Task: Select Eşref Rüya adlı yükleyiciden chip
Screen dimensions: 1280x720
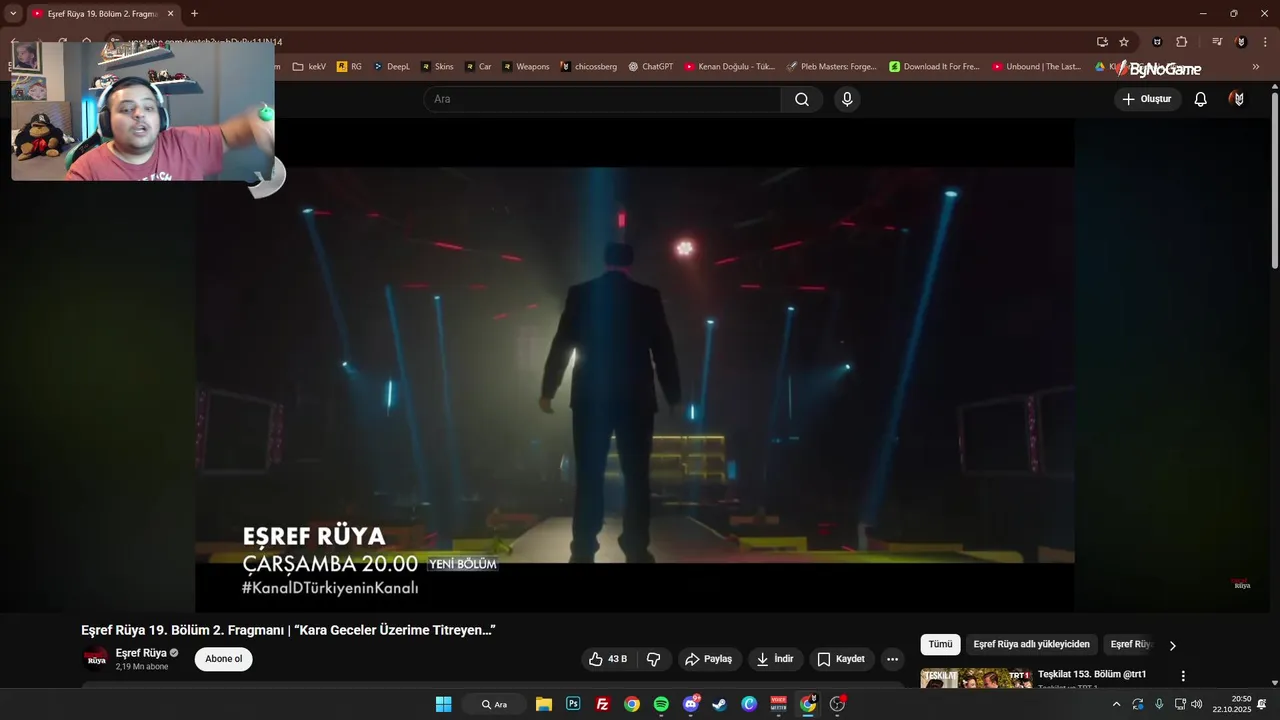Action: pos(1031,645)
